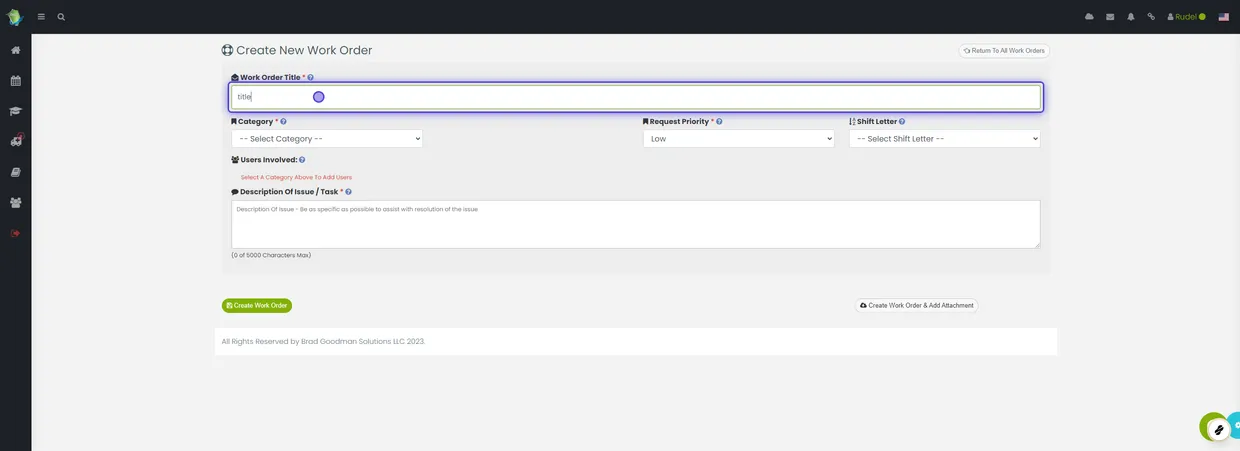Open notifications bell icon

pyautogui.click(x=1131, y=17)
